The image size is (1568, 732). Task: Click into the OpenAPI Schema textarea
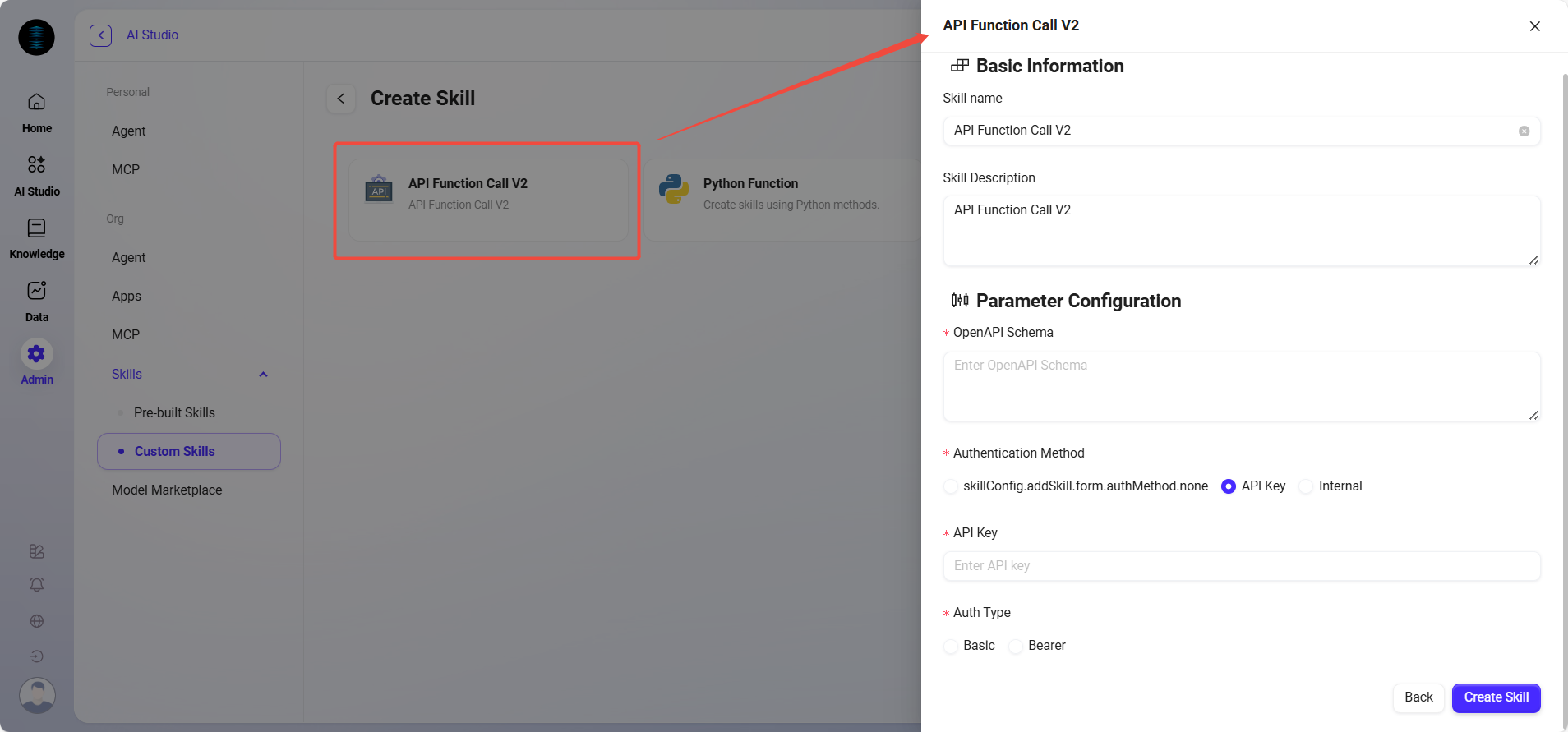tap(1240, 386)
